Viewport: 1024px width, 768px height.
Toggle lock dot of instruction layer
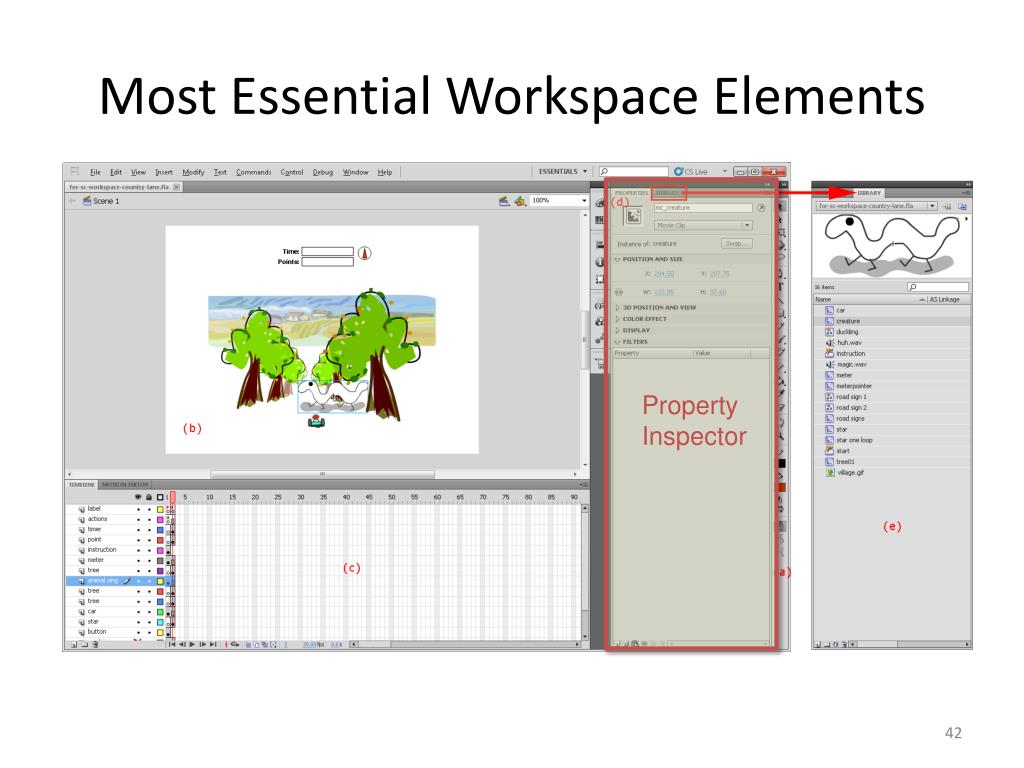tap(149, 551)
